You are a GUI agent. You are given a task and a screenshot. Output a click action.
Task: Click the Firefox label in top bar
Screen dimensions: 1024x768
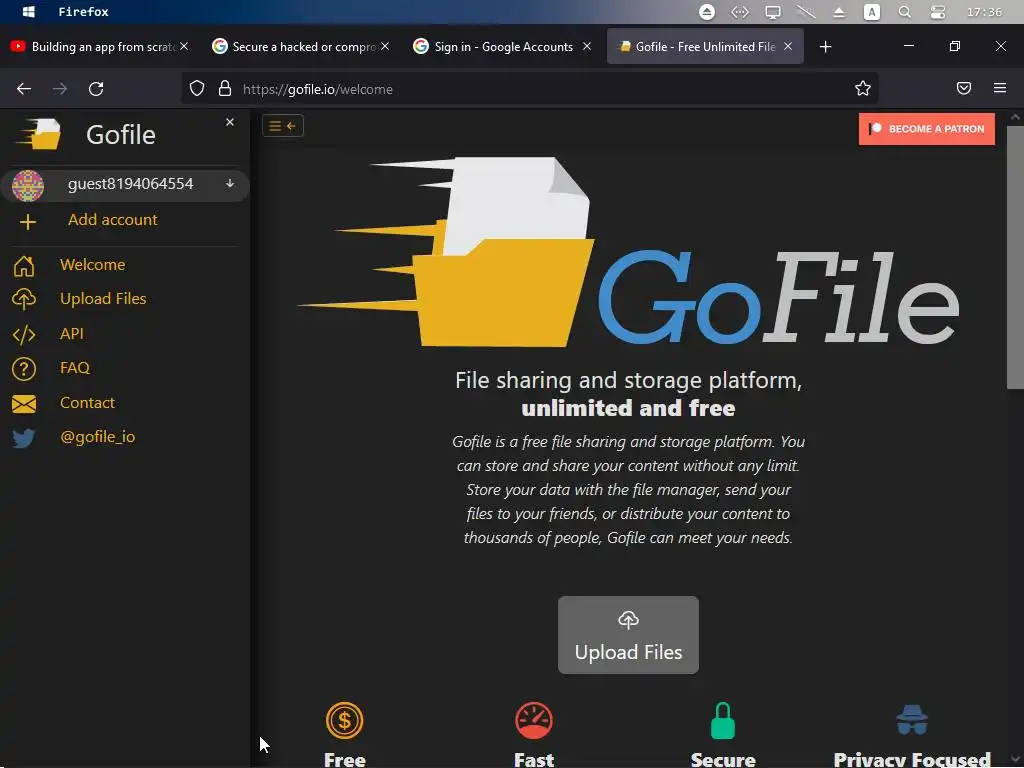[84, 12]
